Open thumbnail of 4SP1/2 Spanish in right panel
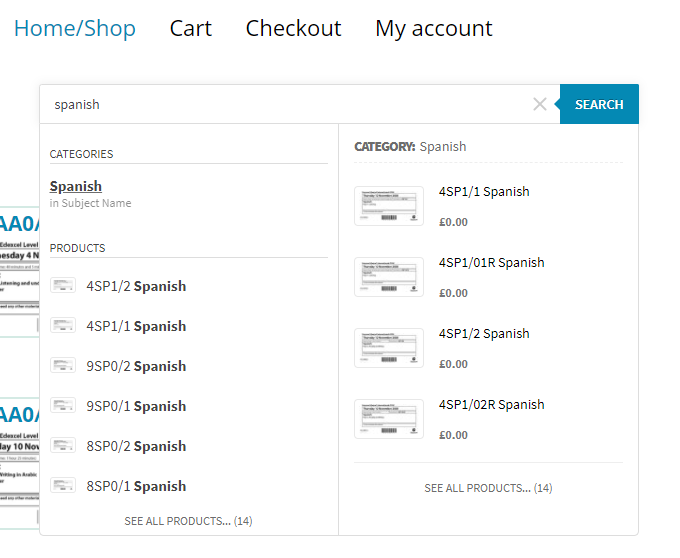 (389, 348)
